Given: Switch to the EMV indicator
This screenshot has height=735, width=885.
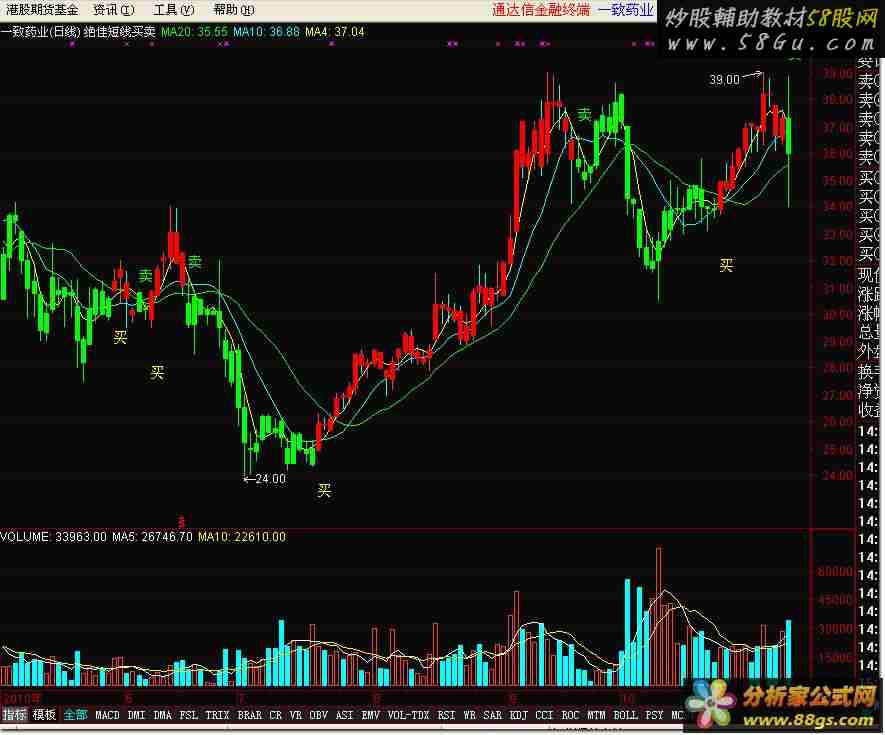Looking at the screenshot, I should tap(370, 715).
